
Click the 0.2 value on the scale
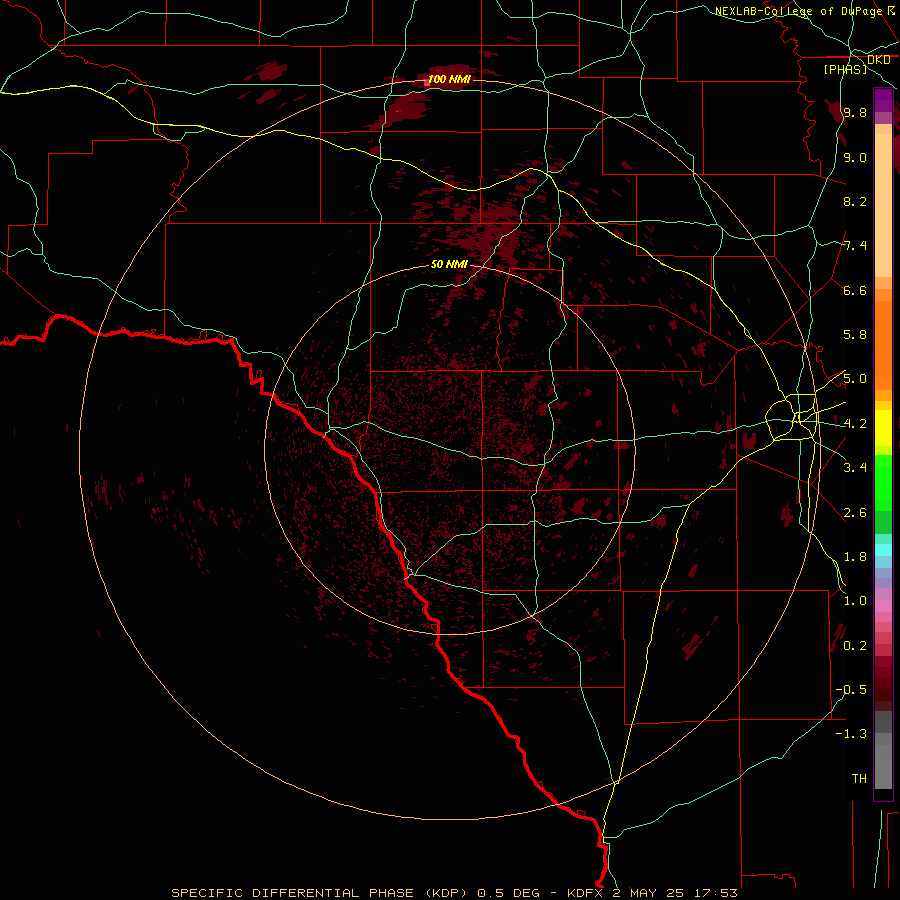[855, 645]
